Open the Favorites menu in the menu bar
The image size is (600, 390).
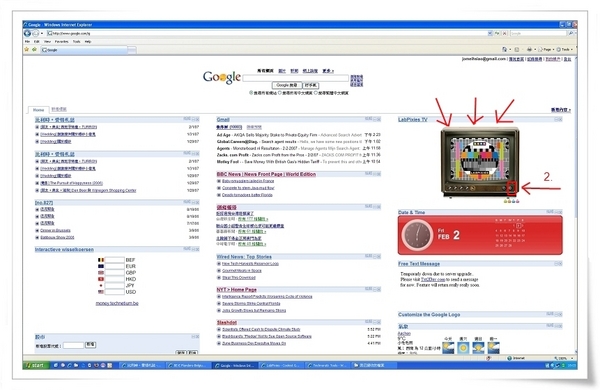[61, 41]
